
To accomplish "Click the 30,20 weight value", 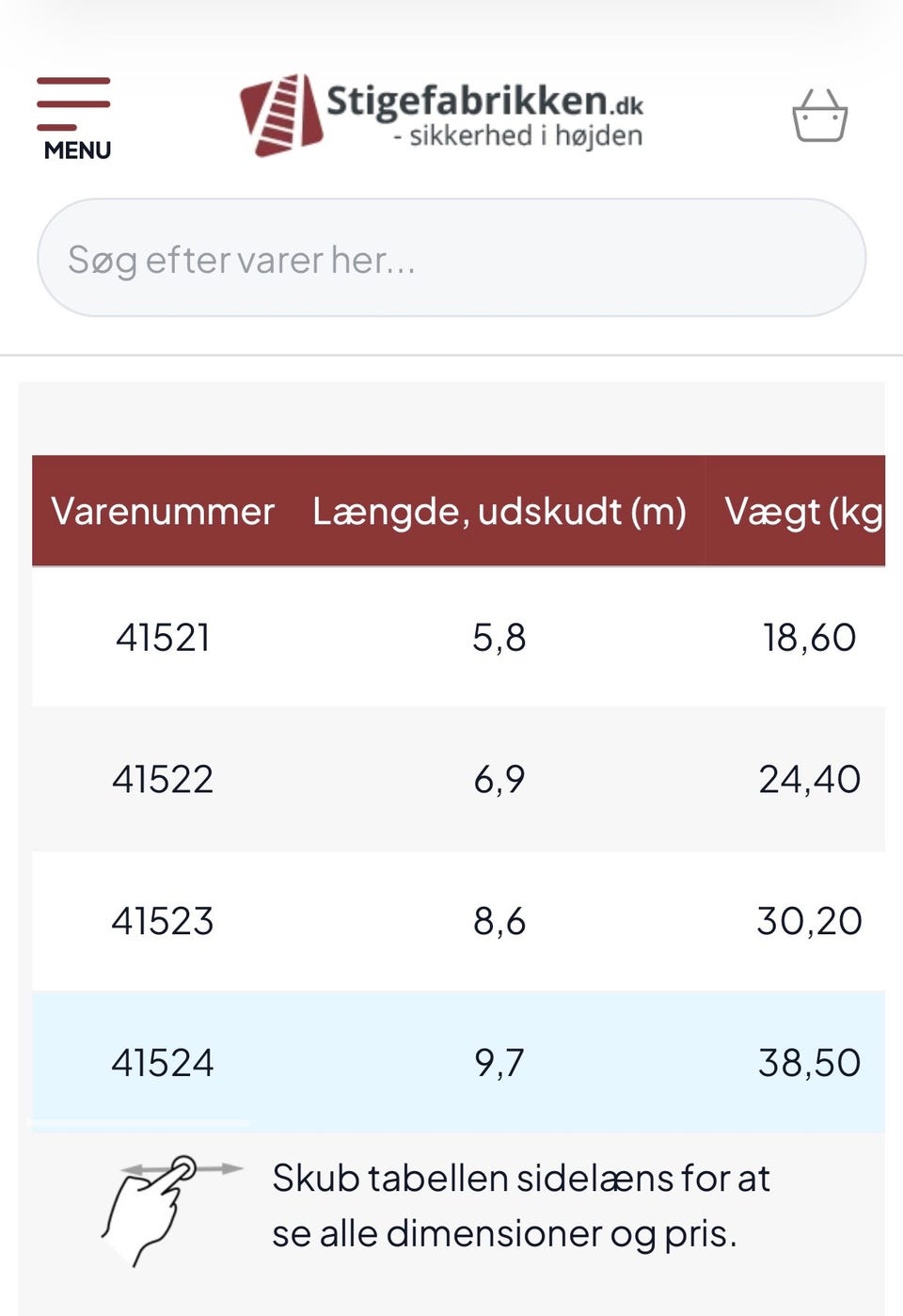I will [x=809, y=921].
